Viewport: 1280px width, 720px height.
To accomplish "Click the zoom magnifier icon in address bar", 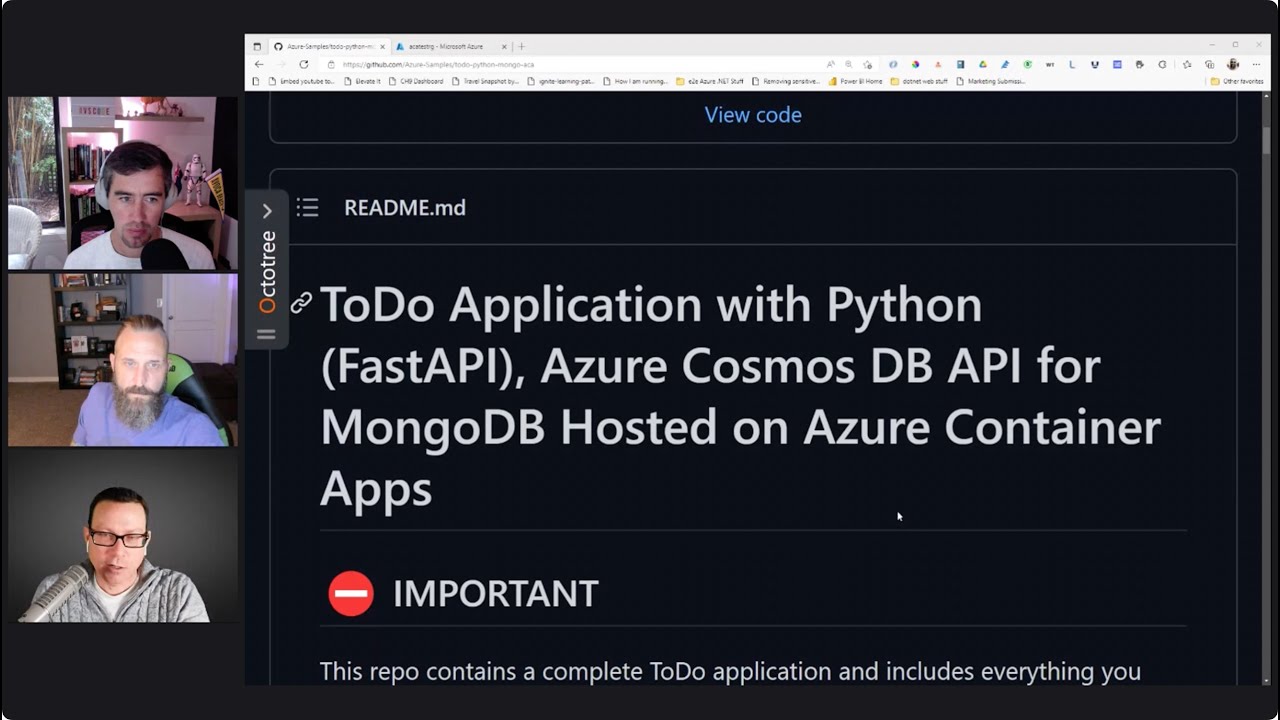I will (849, 64).
